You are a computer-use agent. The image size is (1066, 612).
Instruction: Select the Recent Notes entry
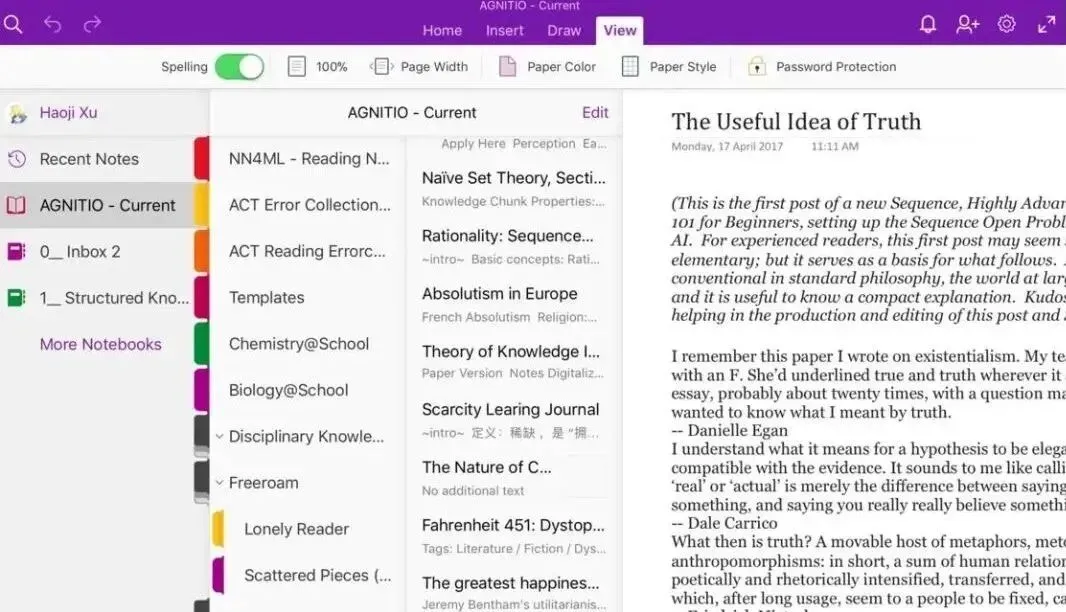click(x=89, y=159)
